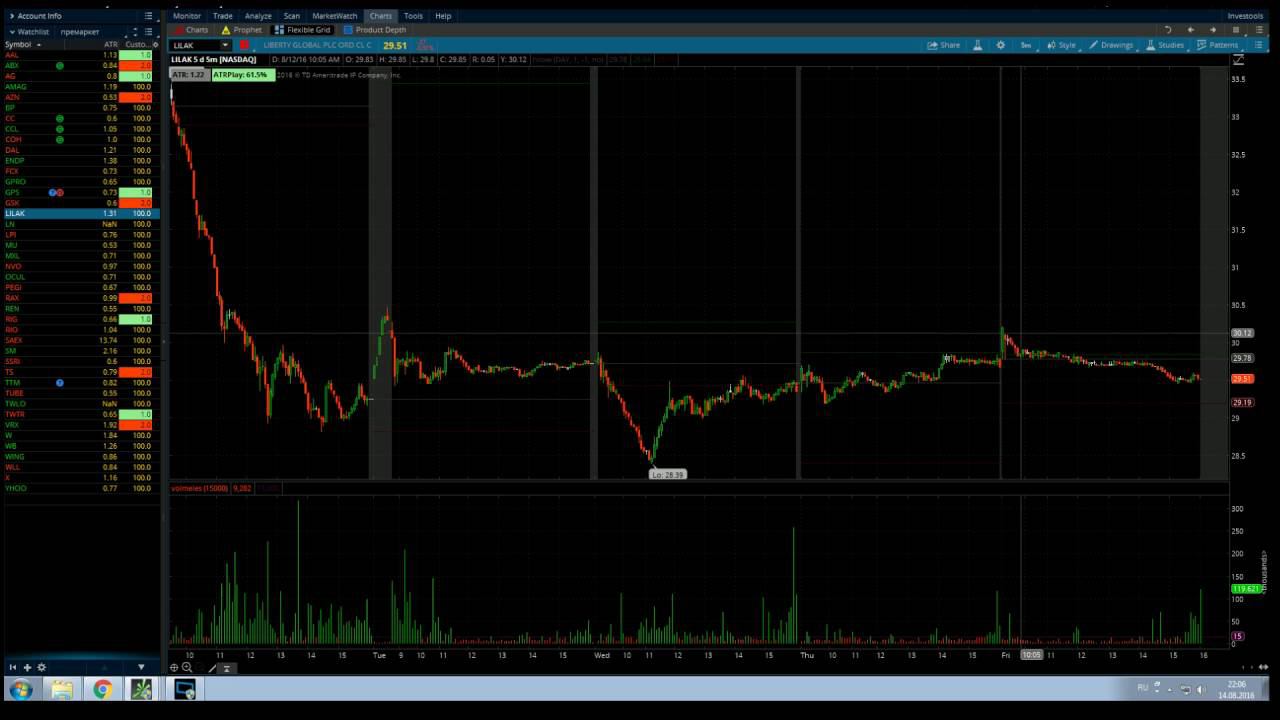Click the green news icon on ABX row
1280x720 pixels.
click(60, 65)
